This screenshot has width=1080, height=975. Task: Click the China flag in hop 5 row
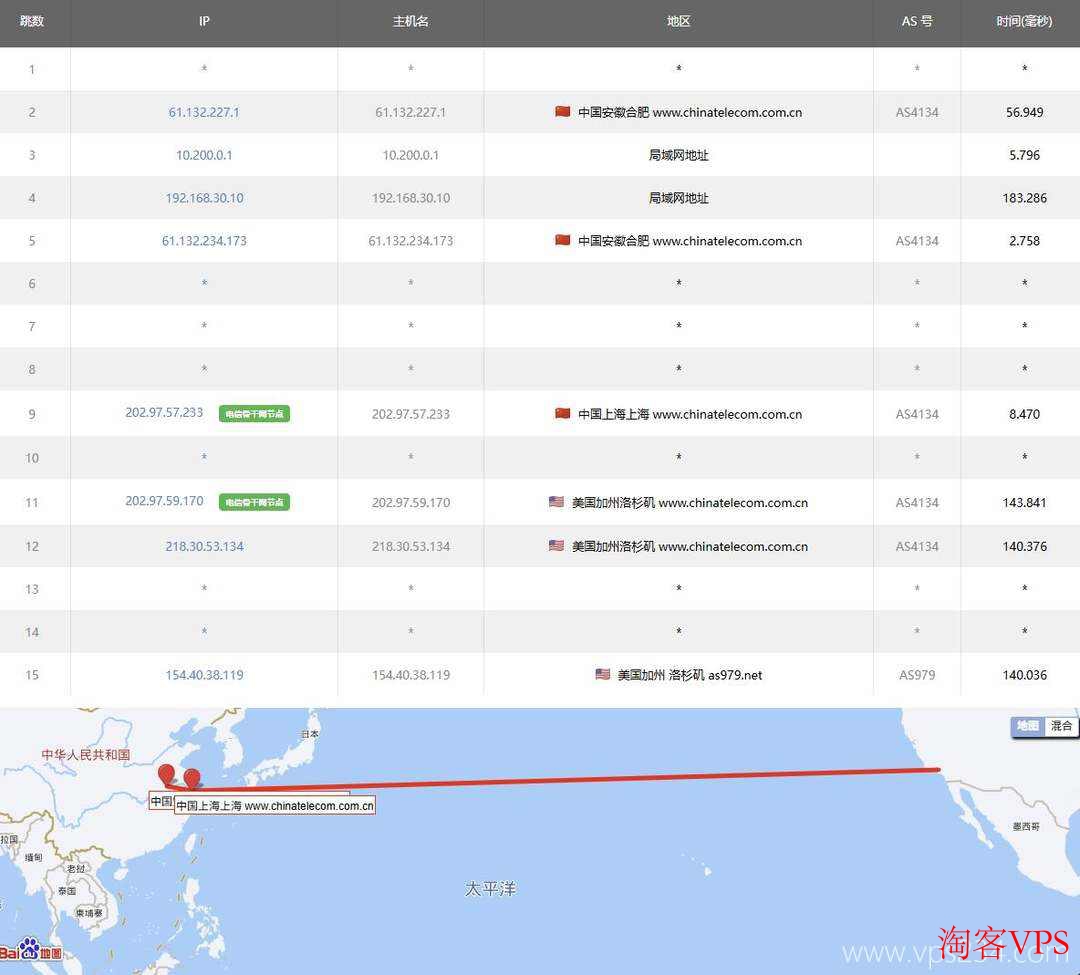(x=563, y=240)
